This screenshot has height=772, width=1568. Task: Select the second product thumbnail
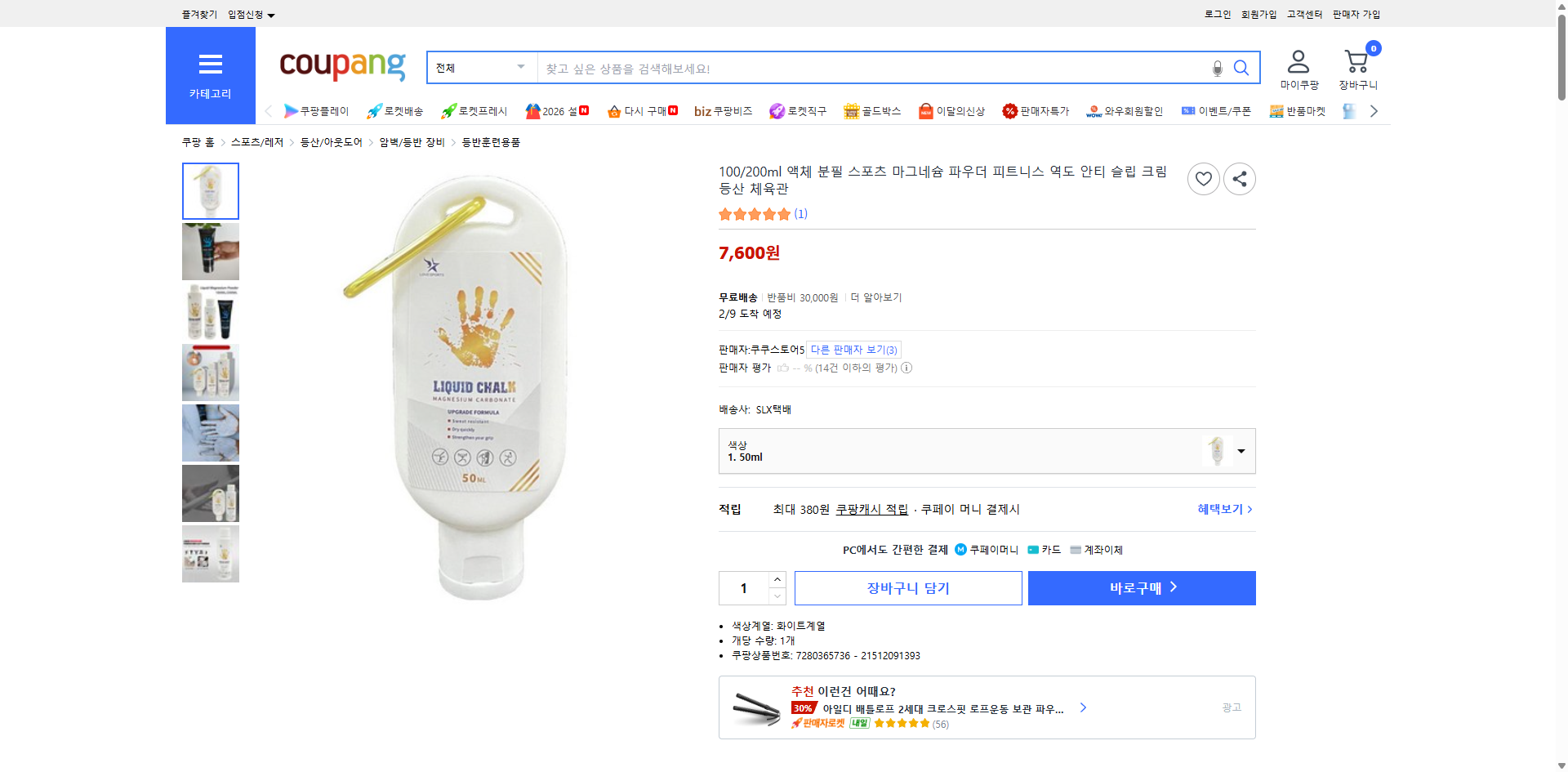click(x=210, y=252)
